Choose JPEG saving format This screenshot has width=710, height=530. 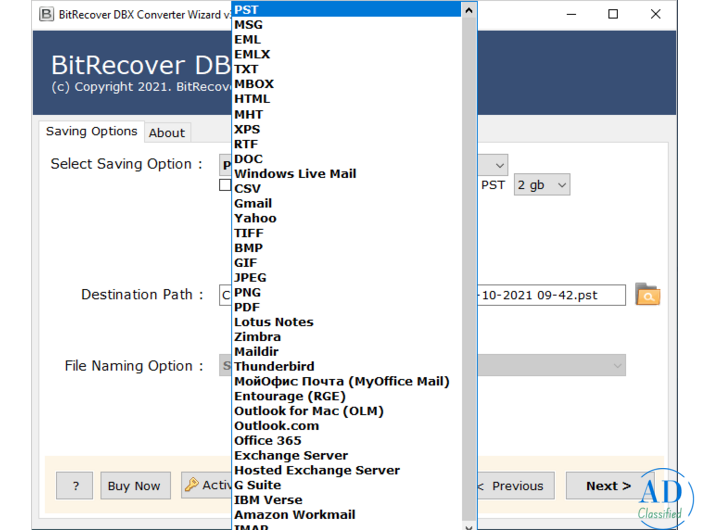pyautogui.click(x=347, y=278)
